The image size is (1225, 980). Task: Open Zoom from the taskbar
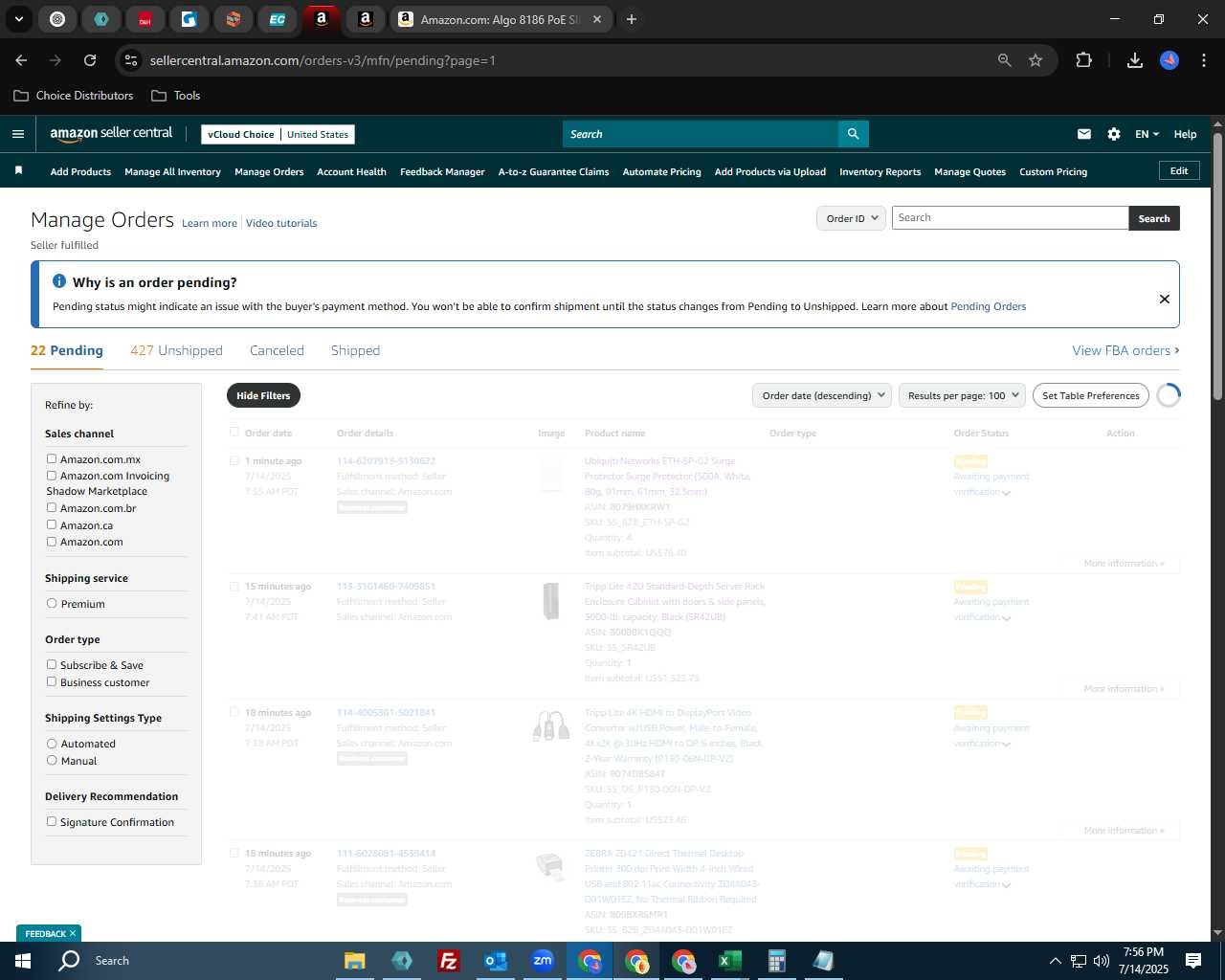[543, 961]
